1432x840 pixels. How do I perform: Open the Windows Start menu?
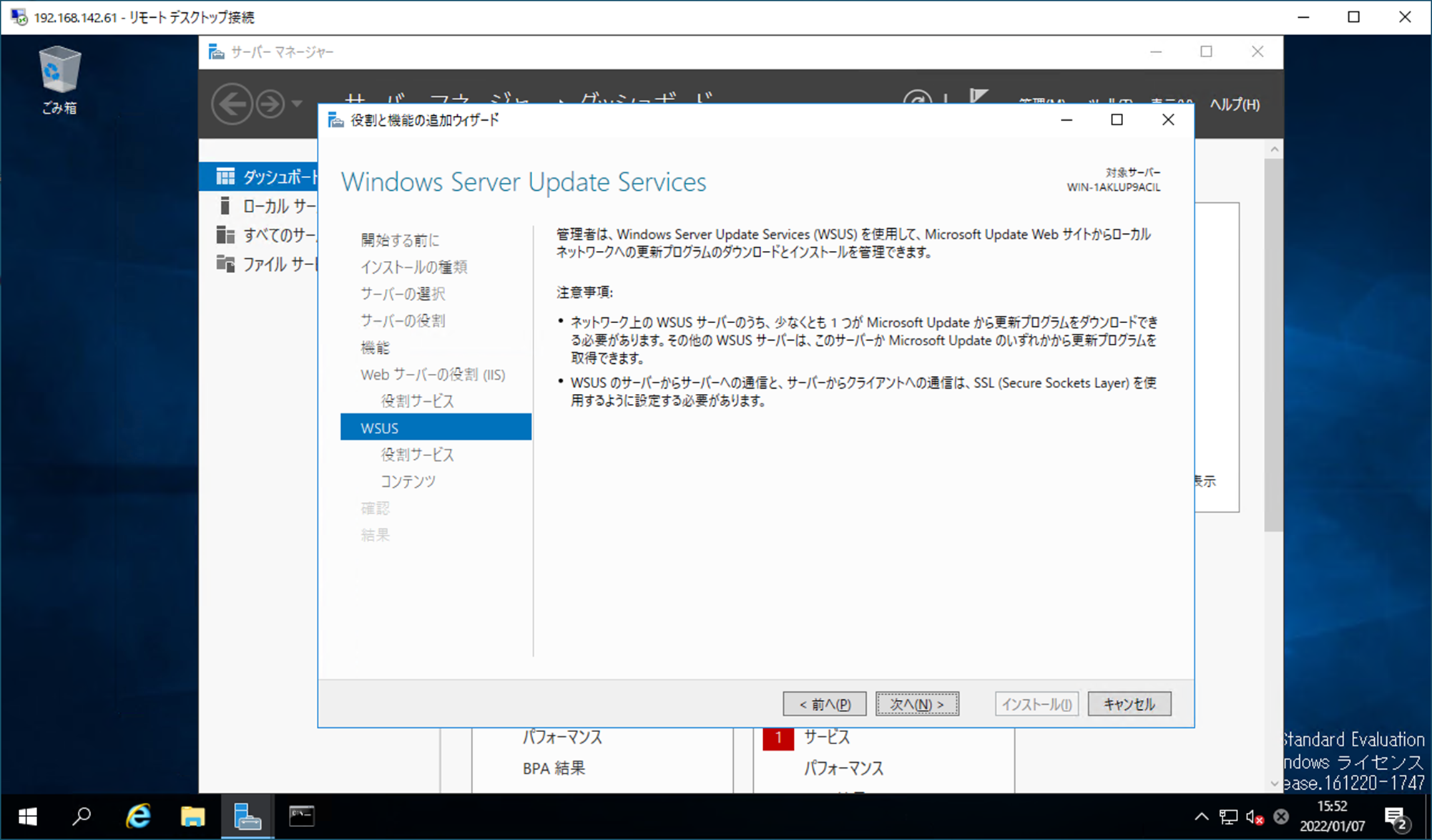(x=26, y=815)
